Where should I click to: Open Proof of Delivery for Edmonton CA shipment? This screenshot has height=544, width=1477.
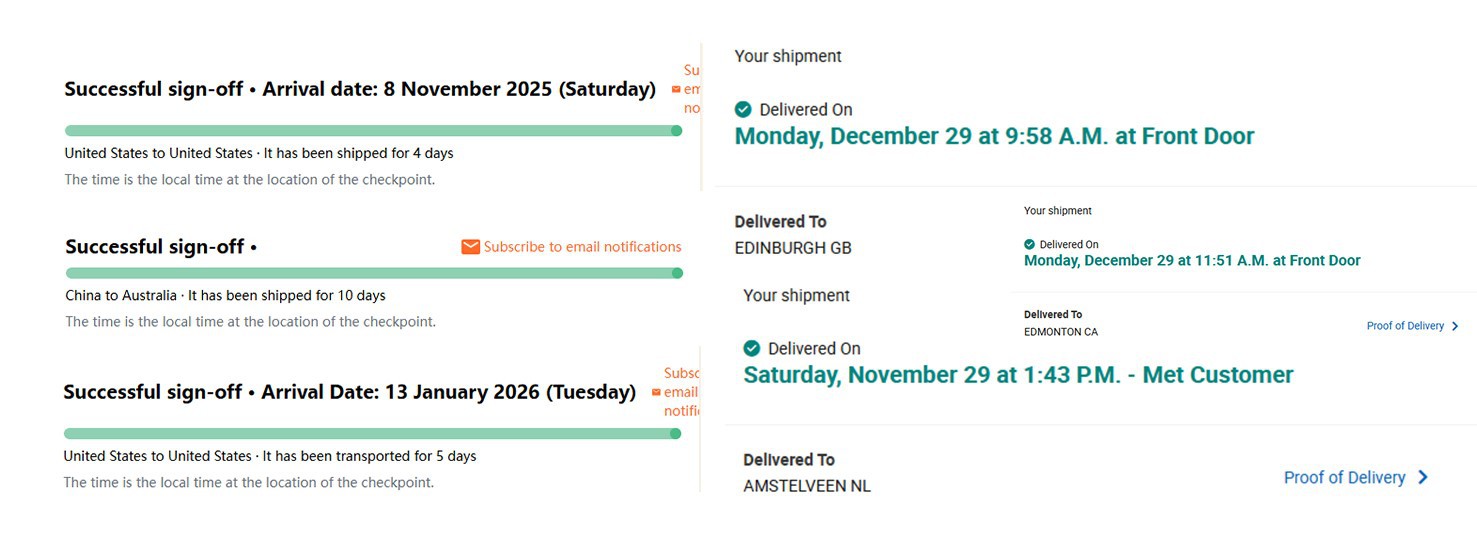[1405, 326]
